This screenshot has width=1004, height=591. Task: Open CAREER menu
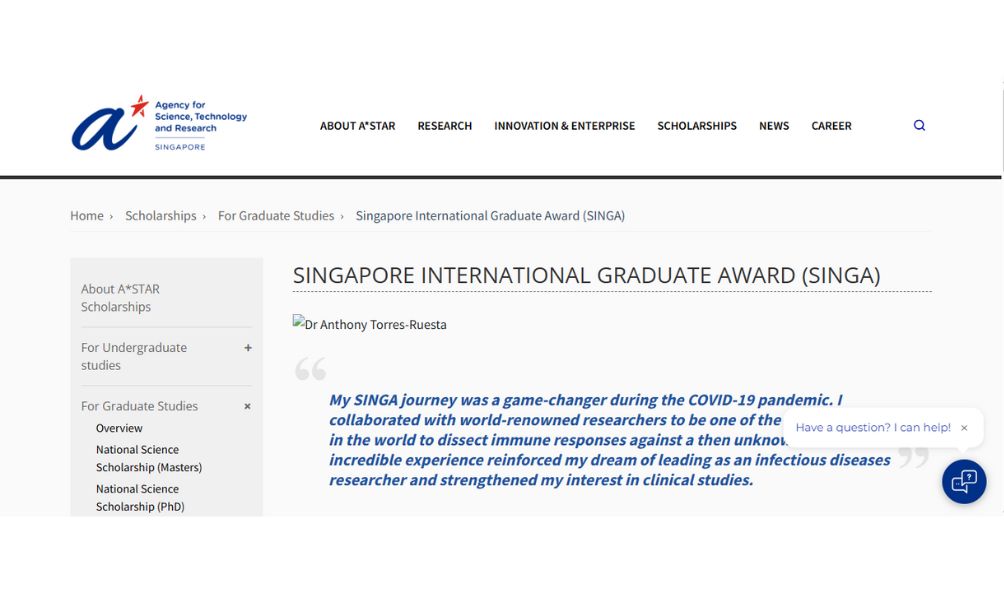(x=831, y=126)
